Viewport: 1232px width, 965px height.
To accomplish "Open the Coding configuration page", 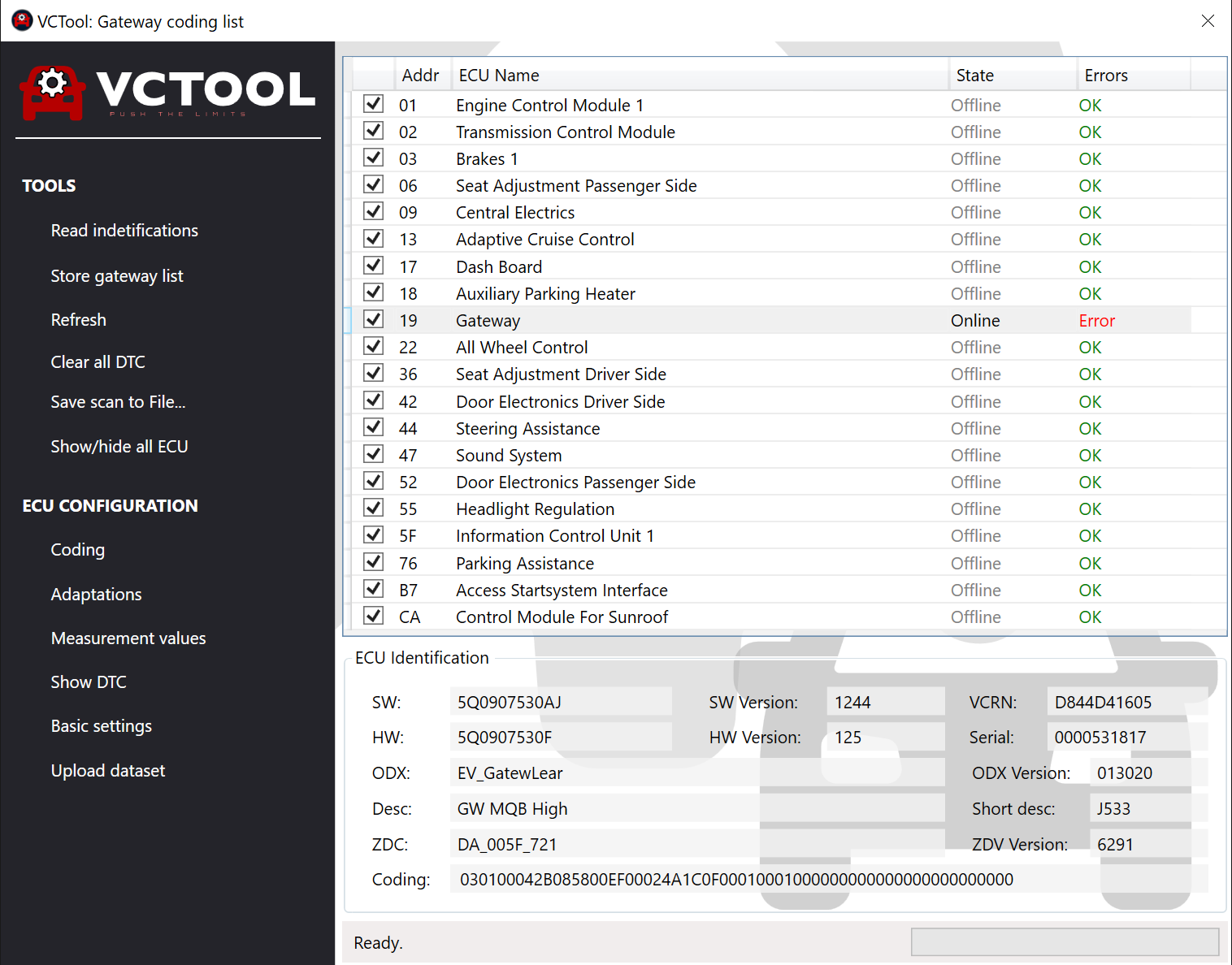I will click(77, 549).
